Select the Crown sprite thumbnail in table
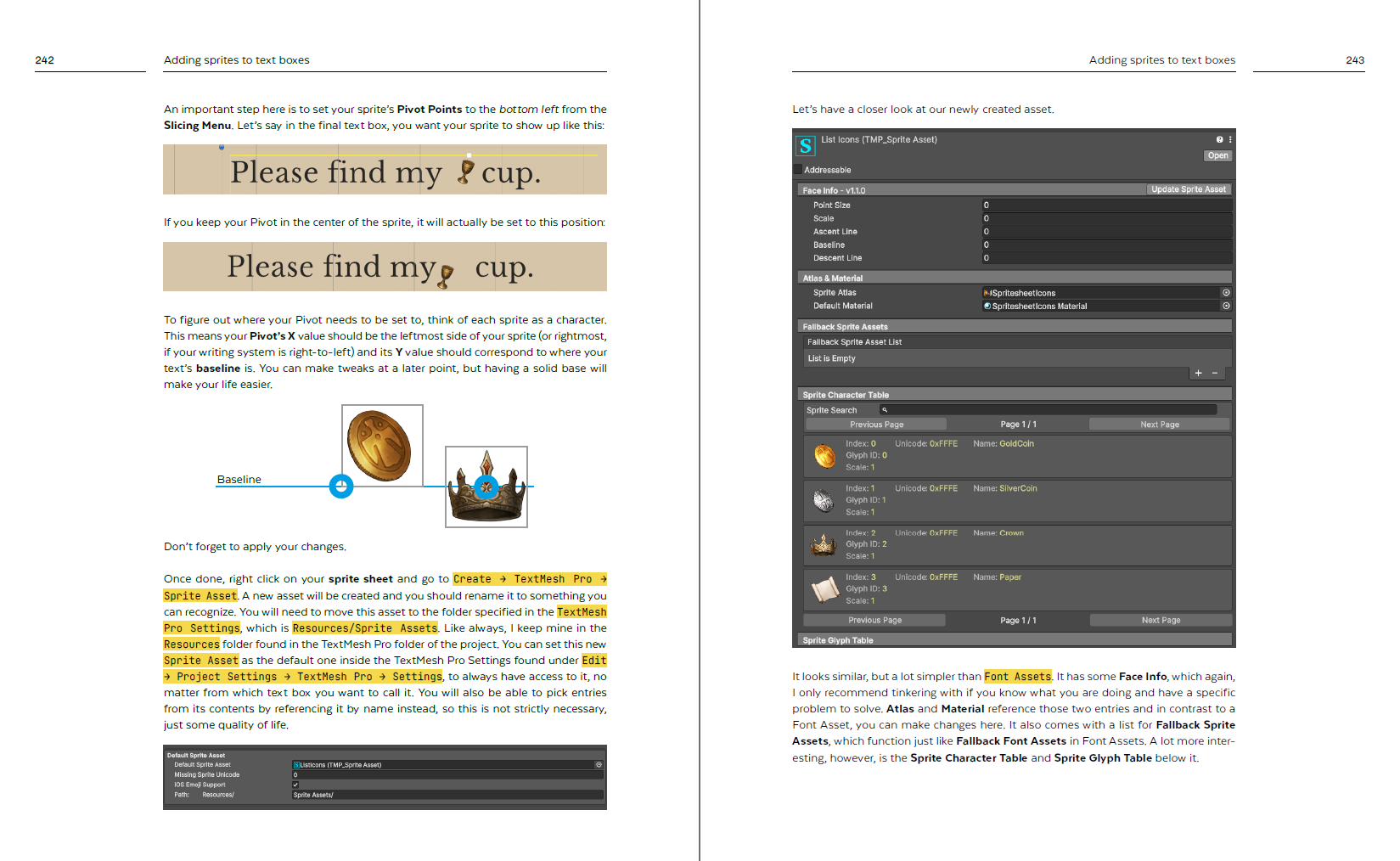 [x=823, y=544]
